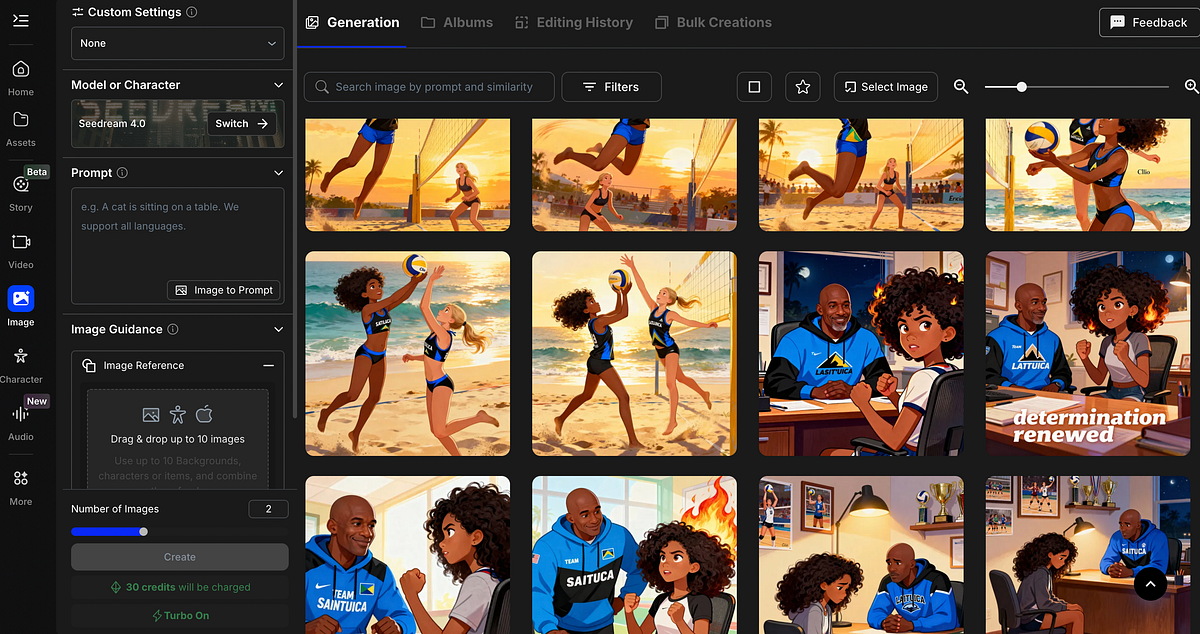The image size is (1200, 634).
Task: Go to the Video tool
Action: pos(20,249)
